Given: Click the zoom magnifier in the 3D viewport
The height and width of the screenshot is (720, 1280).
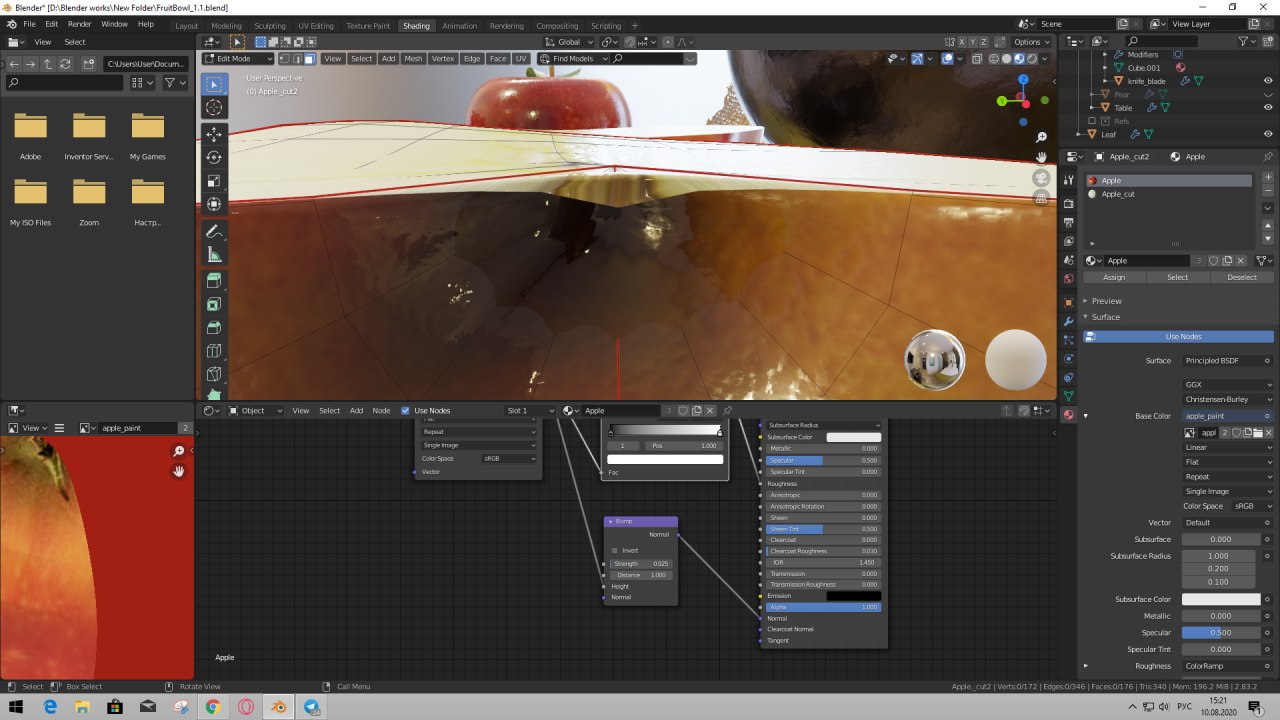Looking at the screenshot, I should point(1041,137).
